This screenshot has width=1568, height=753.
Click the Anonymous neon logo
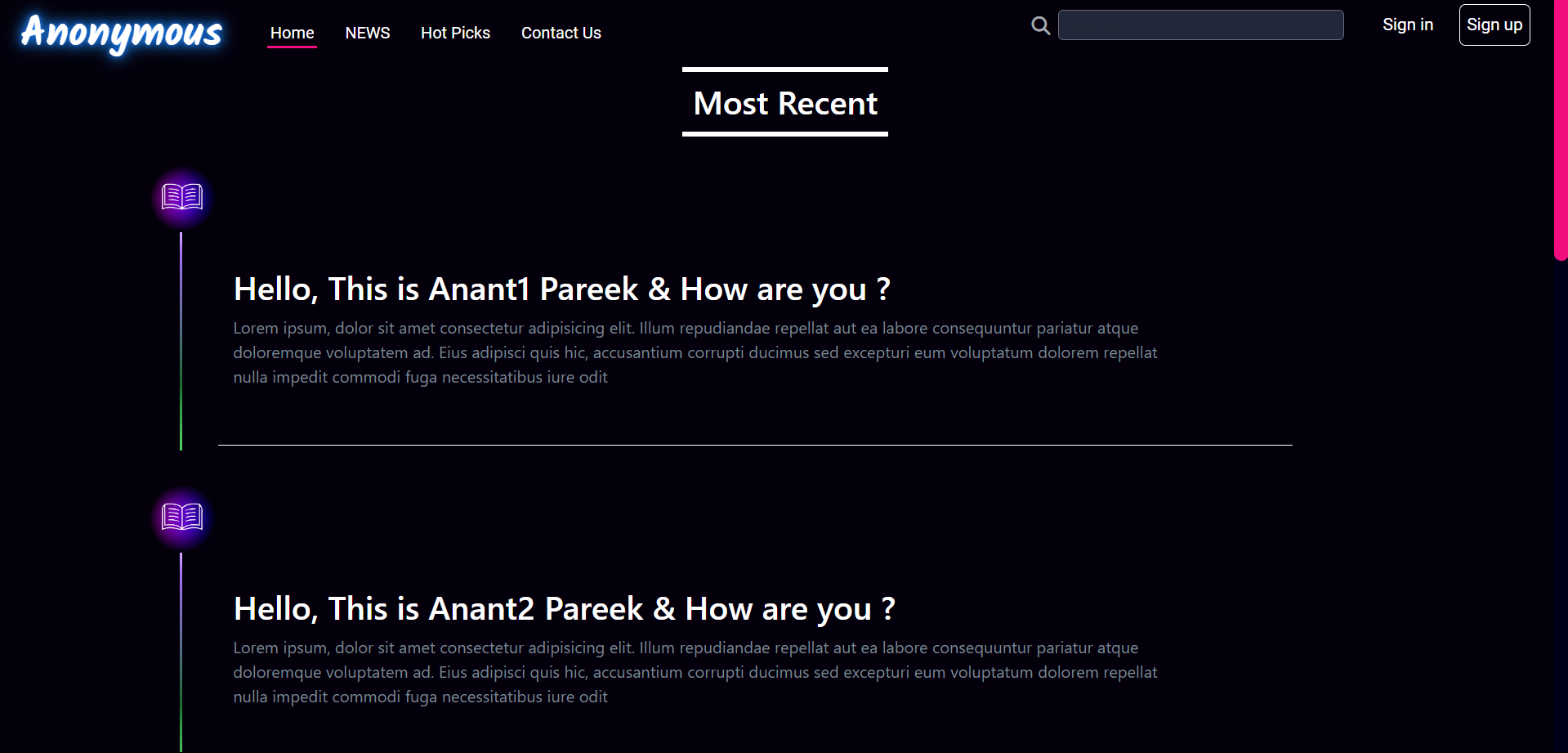122,33
